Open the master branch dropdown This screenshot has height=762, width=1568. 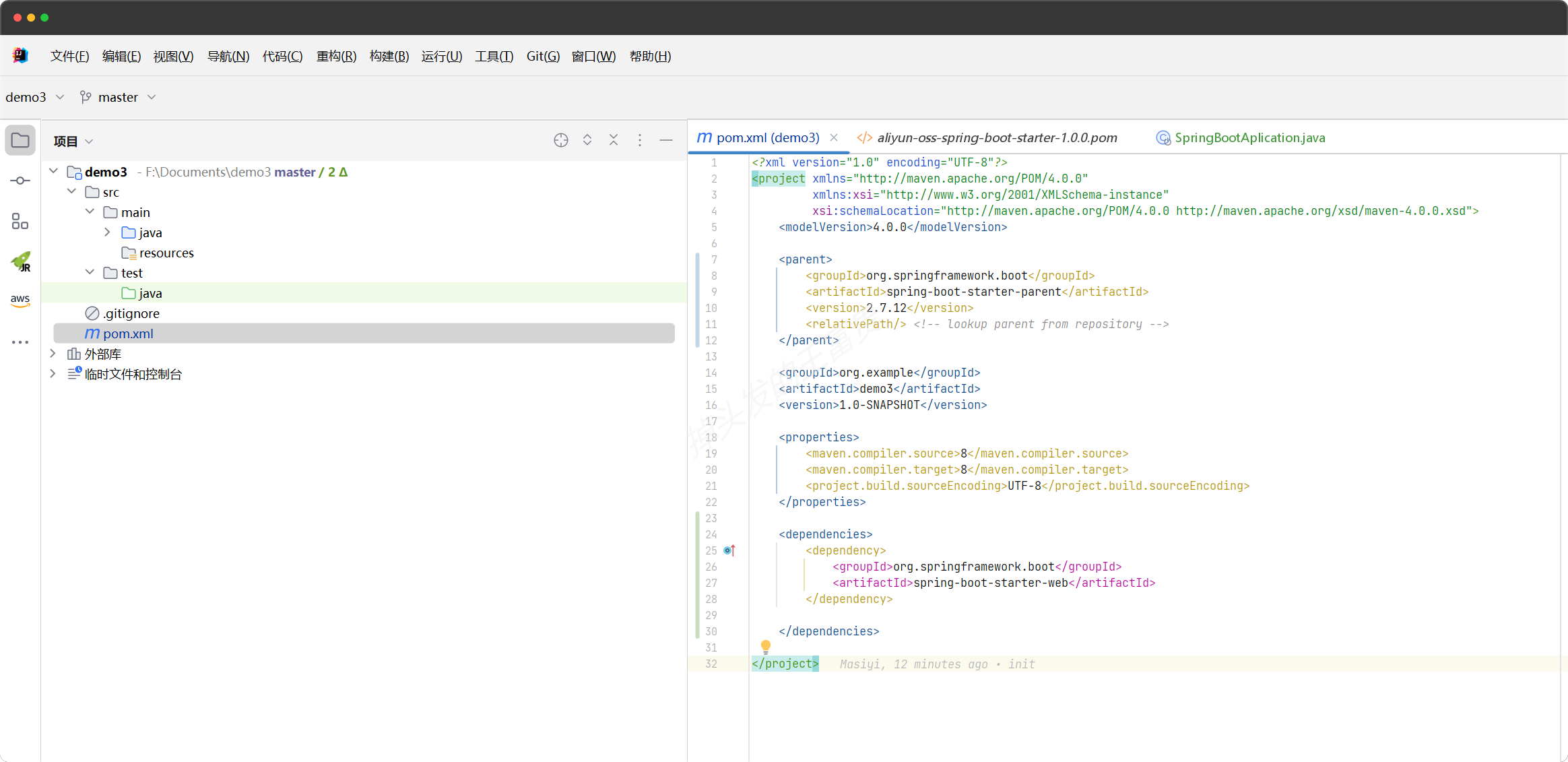pyautogui.click(x=119, y=97)
